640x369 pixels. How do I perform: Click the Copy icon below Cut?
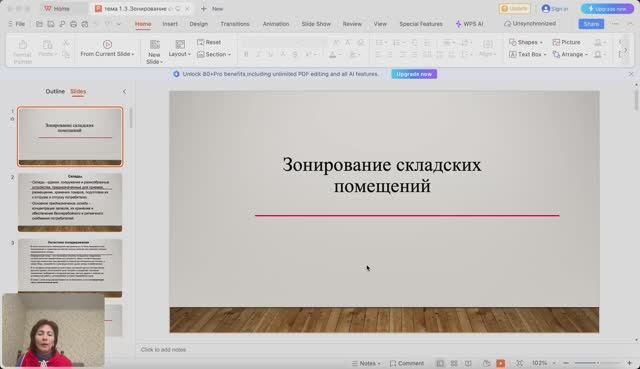pyautogui.click(x=66, y=54)
